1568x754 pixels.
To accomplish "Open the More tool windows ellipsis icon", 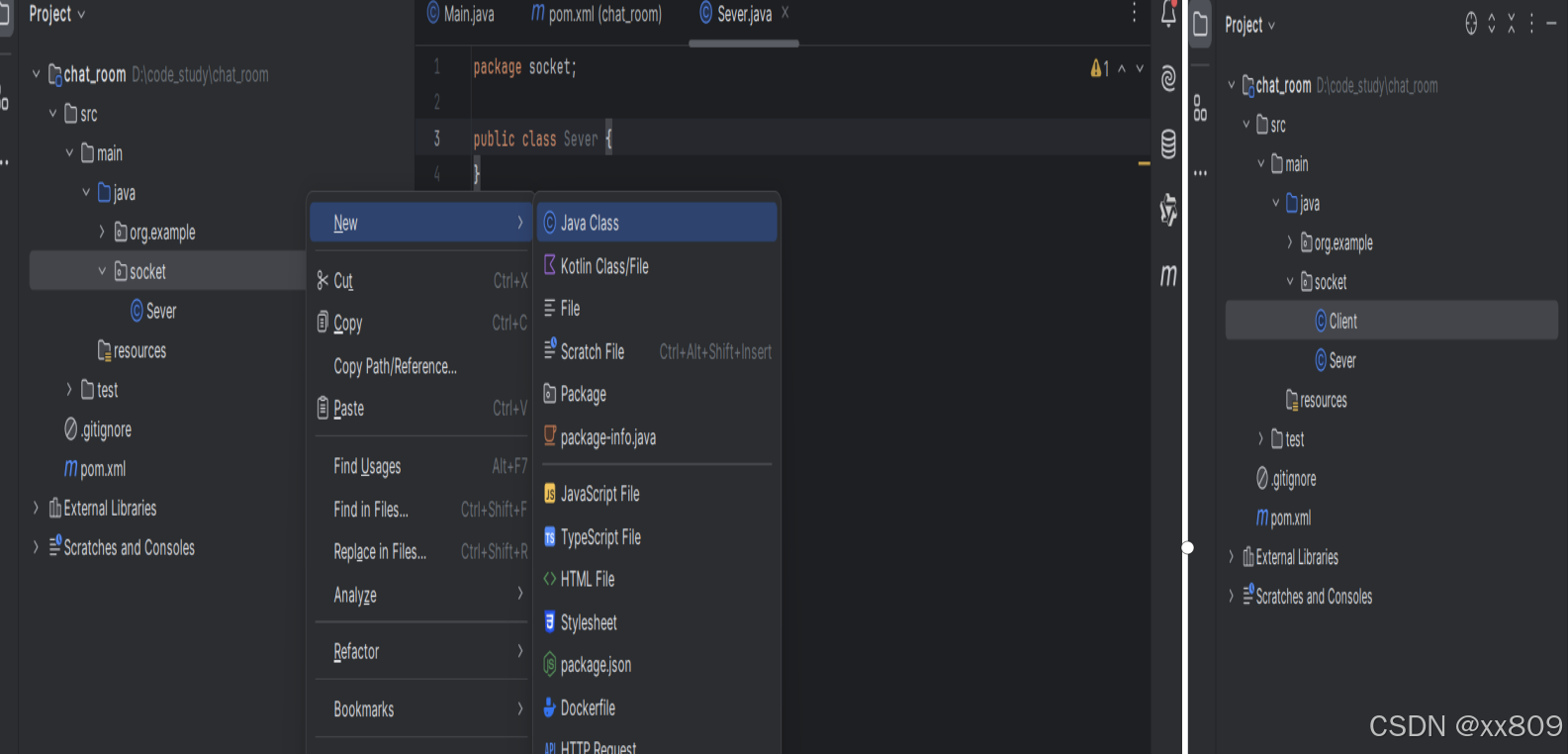I will pos(1200,173).
